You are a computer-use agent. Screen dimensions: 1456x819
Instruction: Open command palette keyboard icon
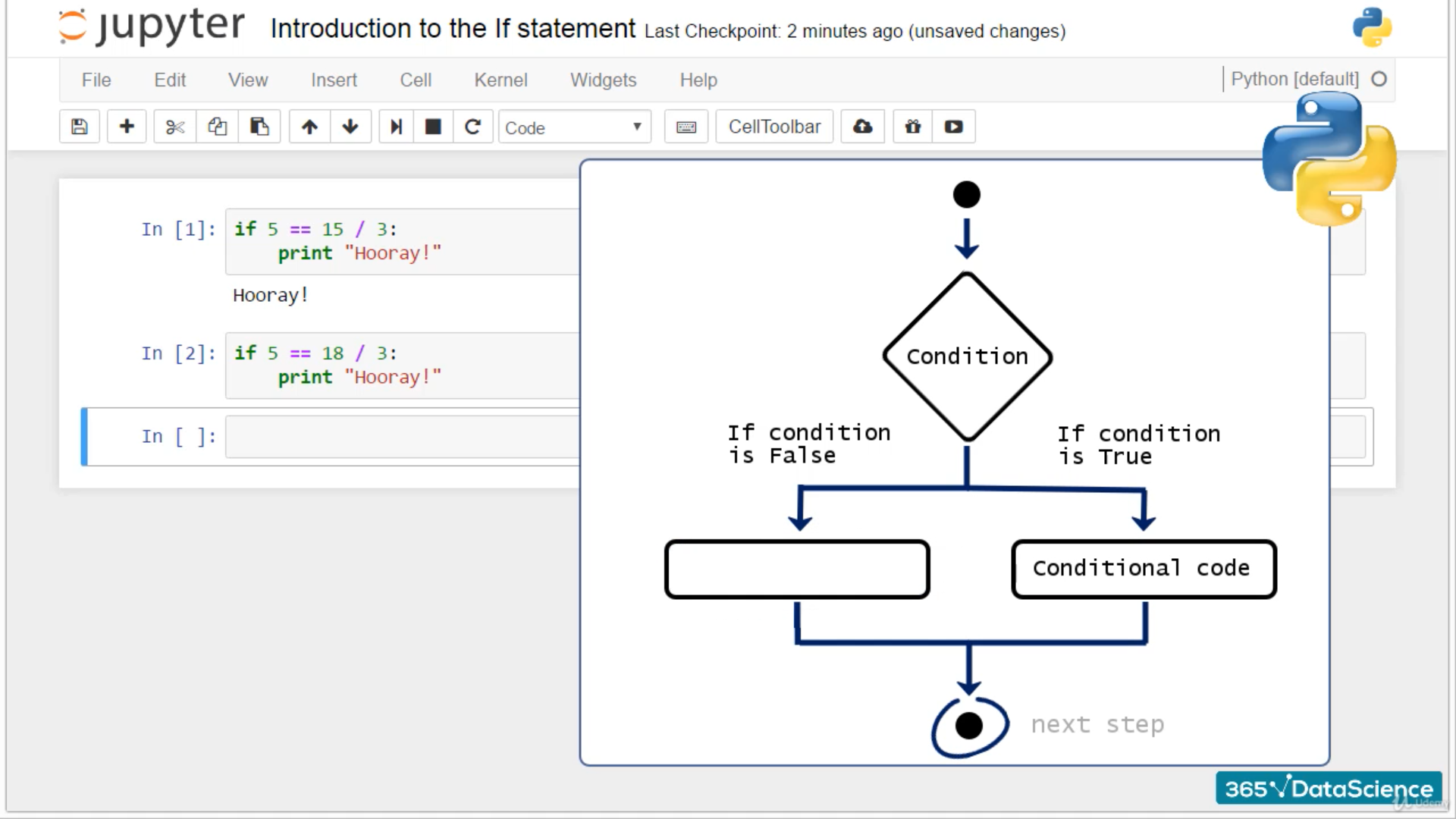pos(686,127)
